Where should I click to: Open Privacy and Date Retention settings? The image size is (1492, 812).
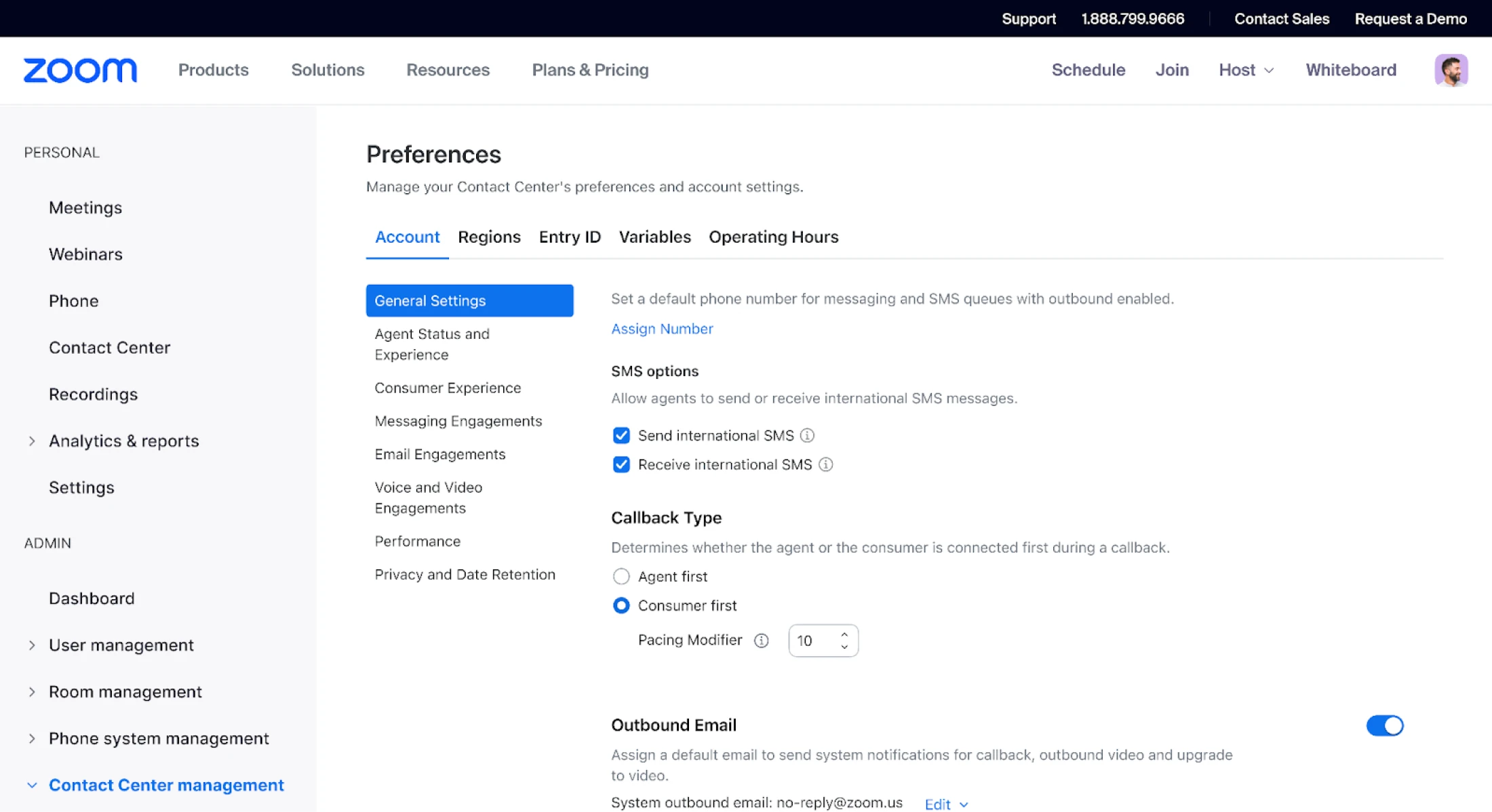465,574
